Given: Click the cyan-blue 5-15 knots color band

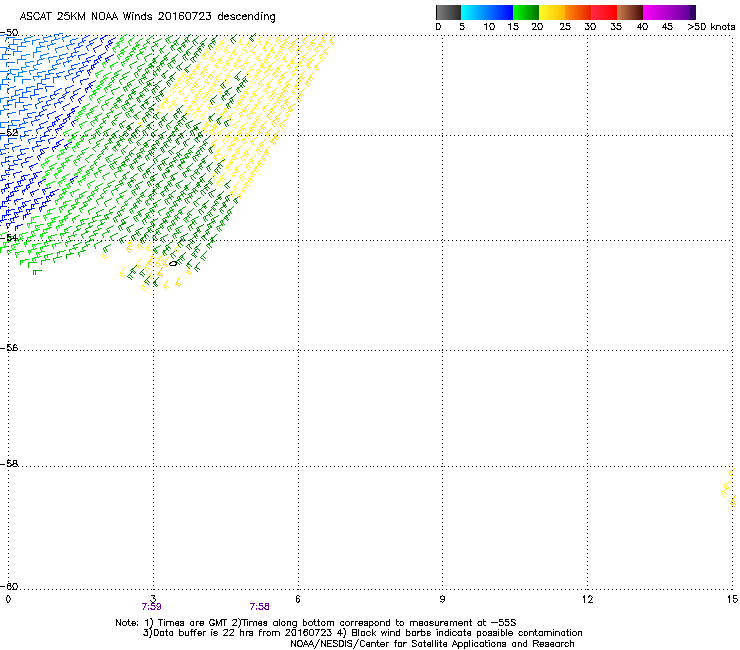Looking at the screenshot, I should click(487, 12).
